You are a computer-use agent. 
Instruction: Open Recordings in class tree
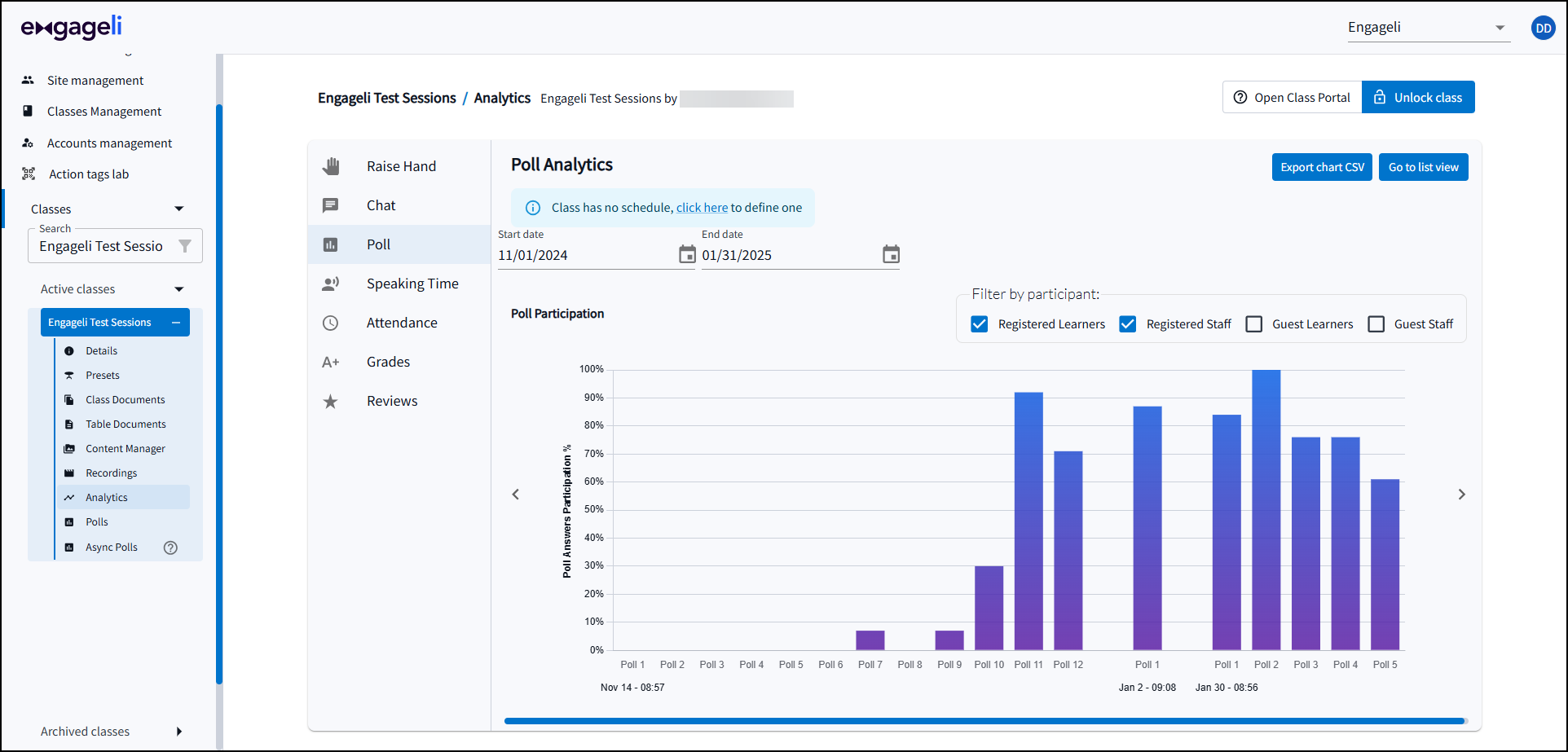pos(112,473)
